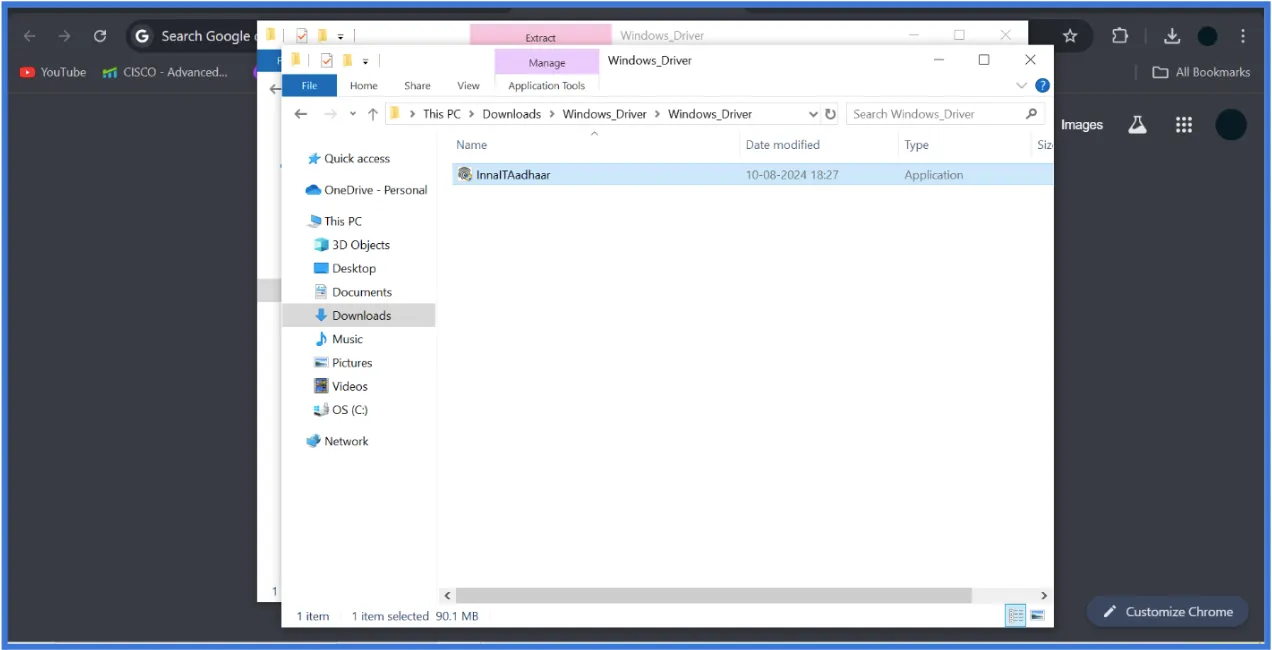Open the YouTube bookmark
The image size is (1272, 650).
(x=53, y=72)
